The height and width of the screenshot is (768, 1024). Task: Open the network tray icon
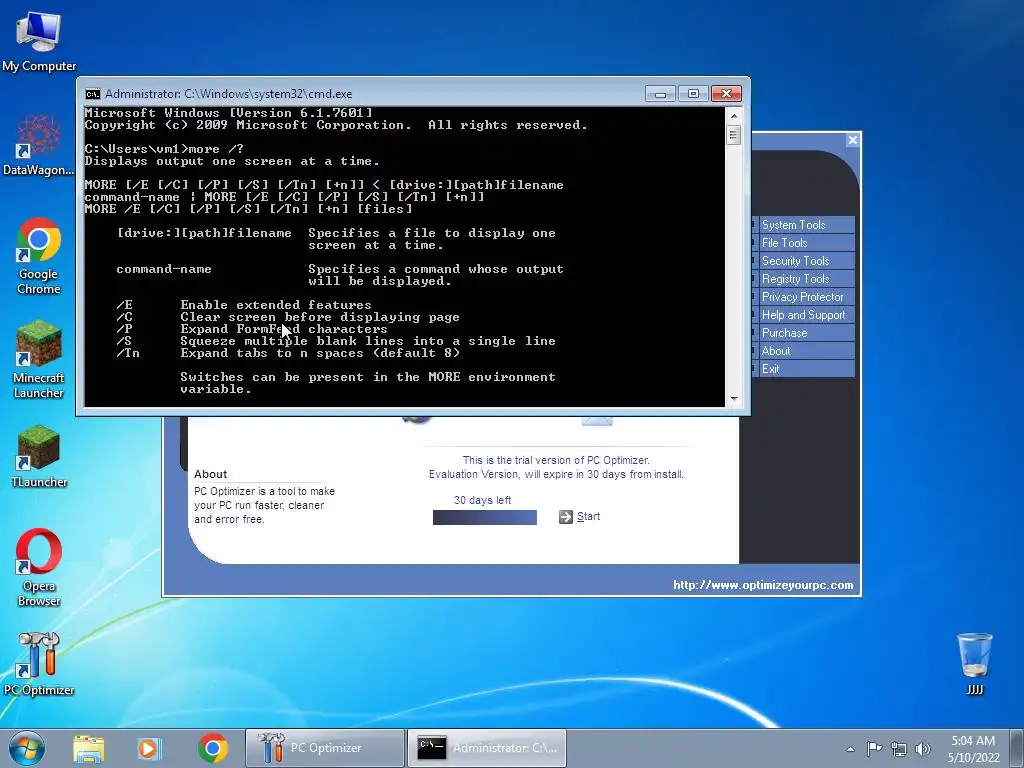899,748
